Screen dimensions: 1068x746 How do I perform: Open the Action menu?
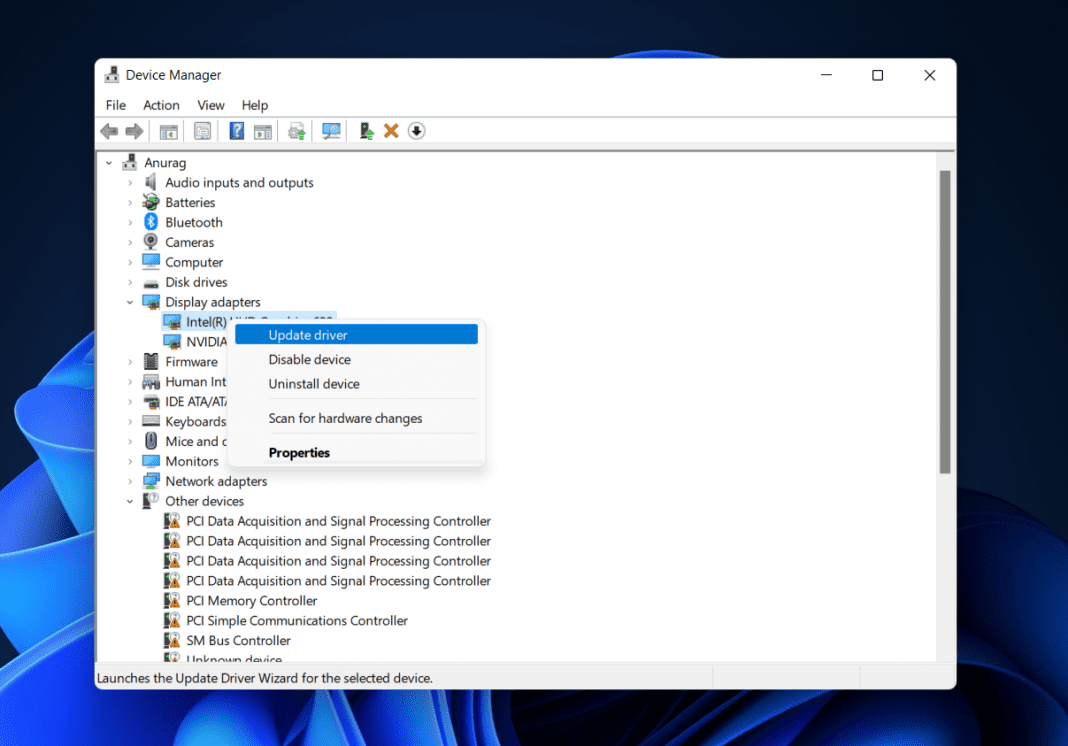click(x=161, y=104)
